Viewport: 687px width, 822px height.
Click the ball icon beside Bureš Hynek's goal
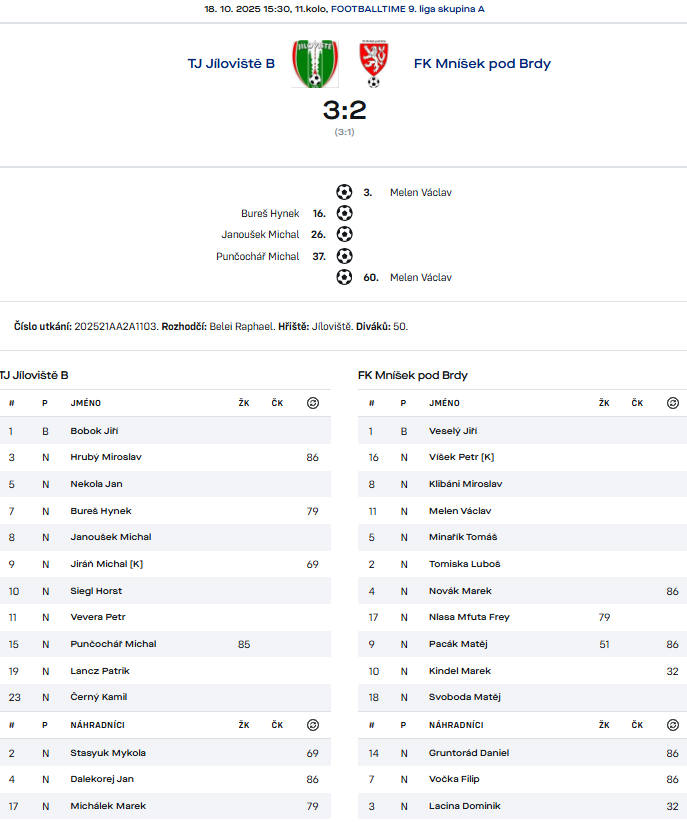[x=344, y=213]
